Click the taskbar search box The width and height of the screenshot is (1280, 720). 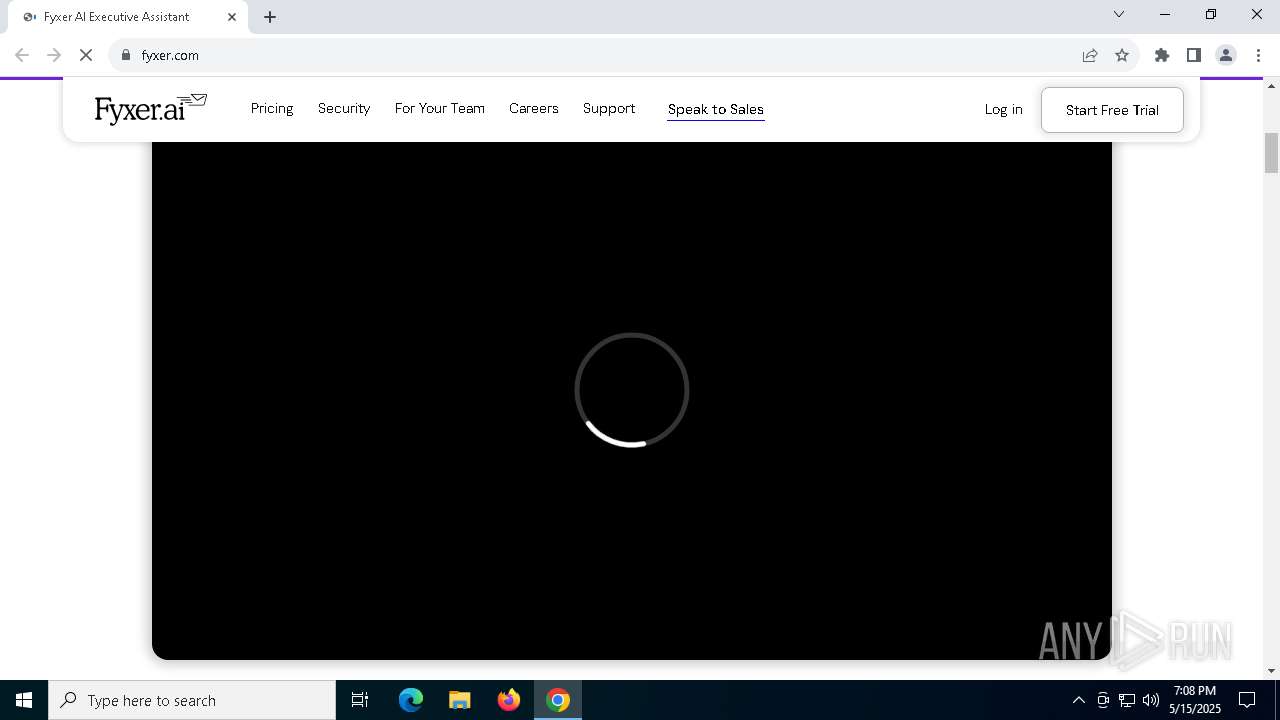pos(192,700)
